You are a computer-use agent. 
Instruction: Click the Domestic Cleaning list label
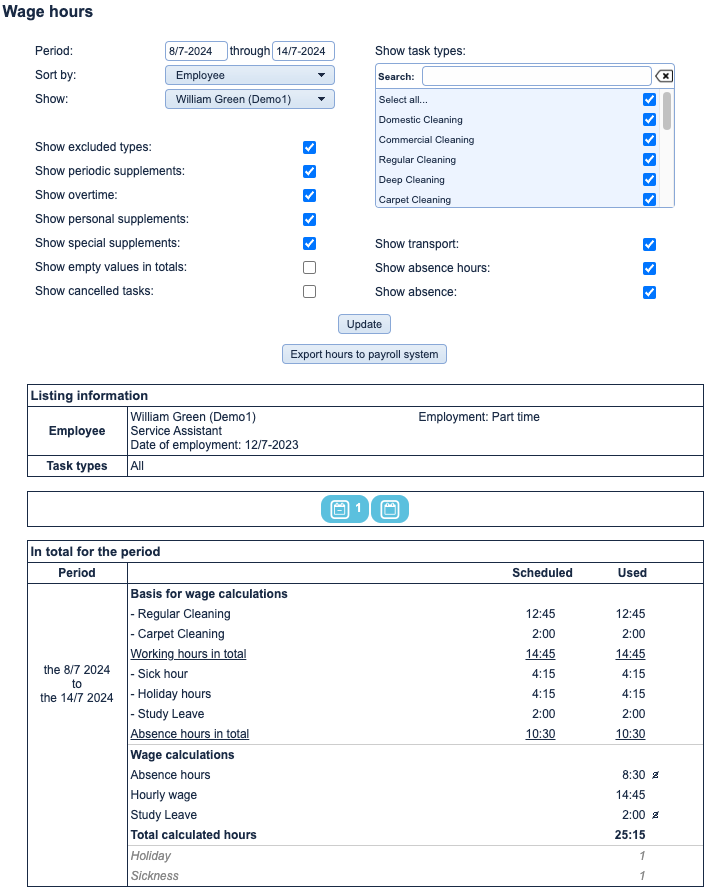point(420,120)
